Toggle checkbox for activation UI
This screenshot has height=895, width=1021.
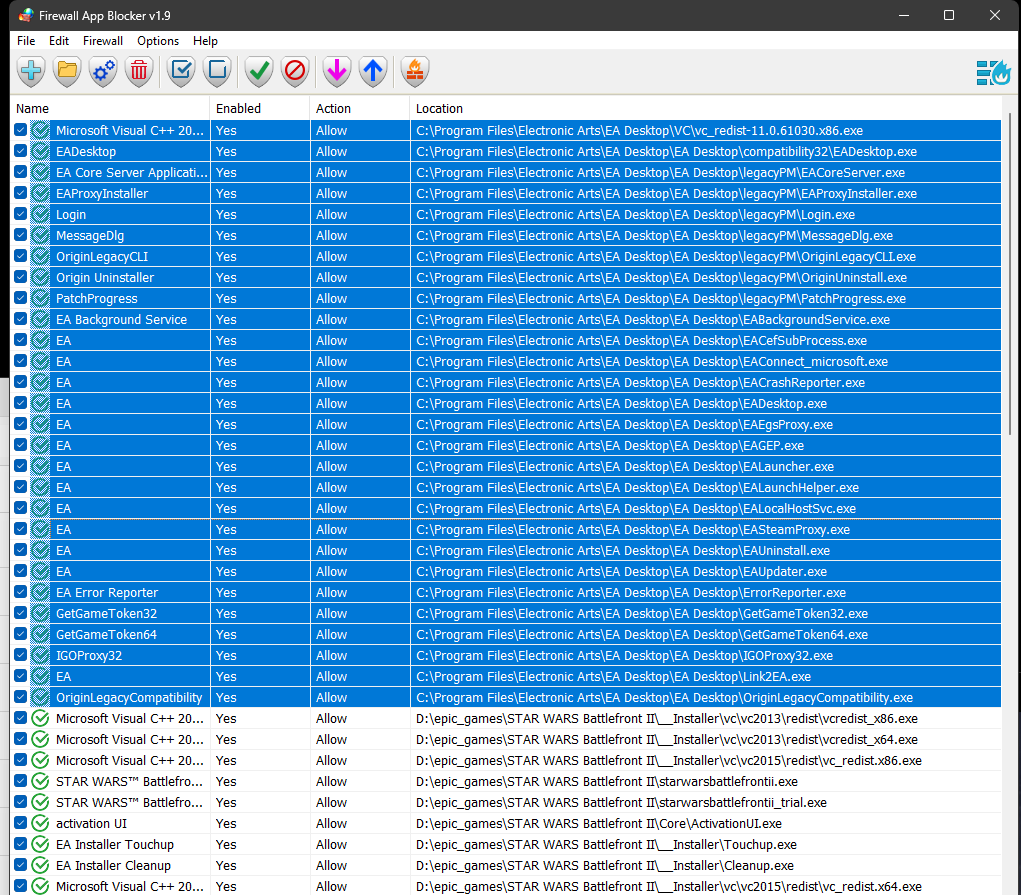[x=20, y=823]
